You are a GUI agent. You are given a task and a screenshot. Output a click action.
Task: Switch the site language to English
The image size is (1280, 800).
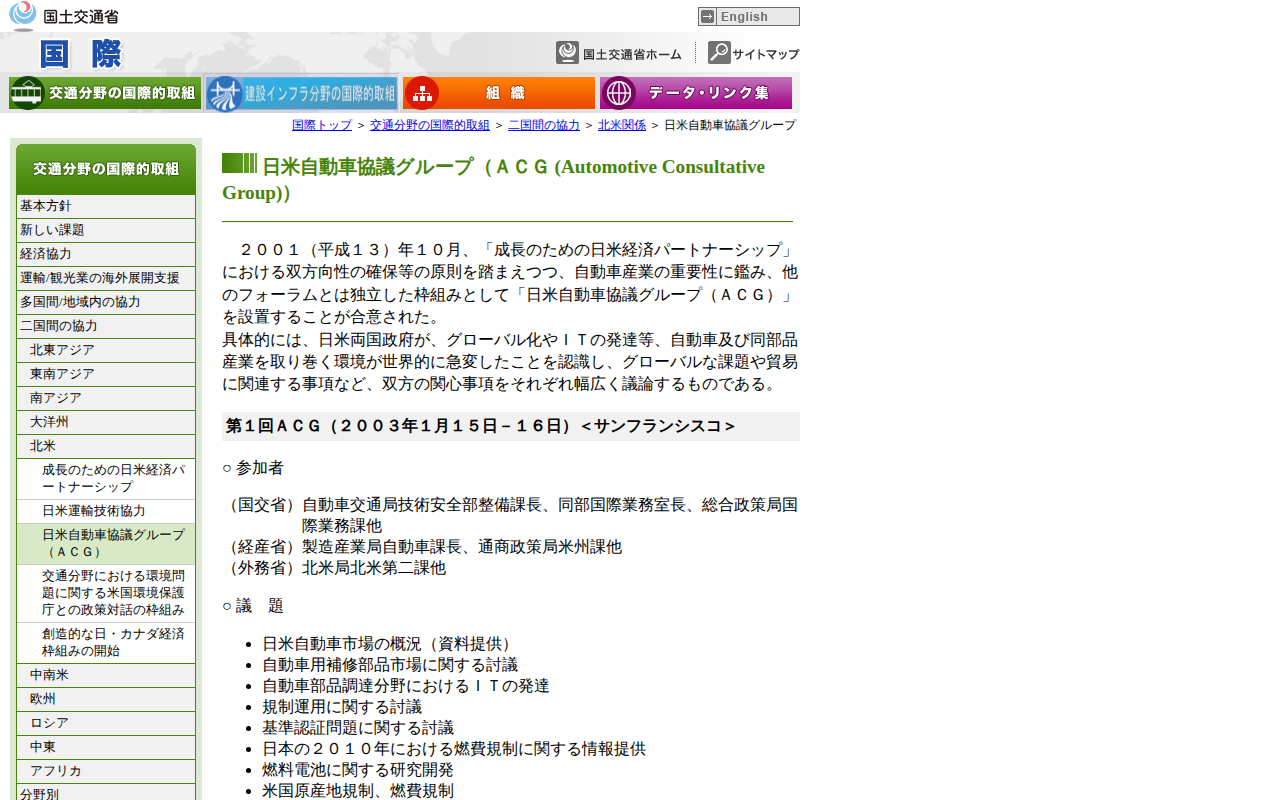(749, 16)
